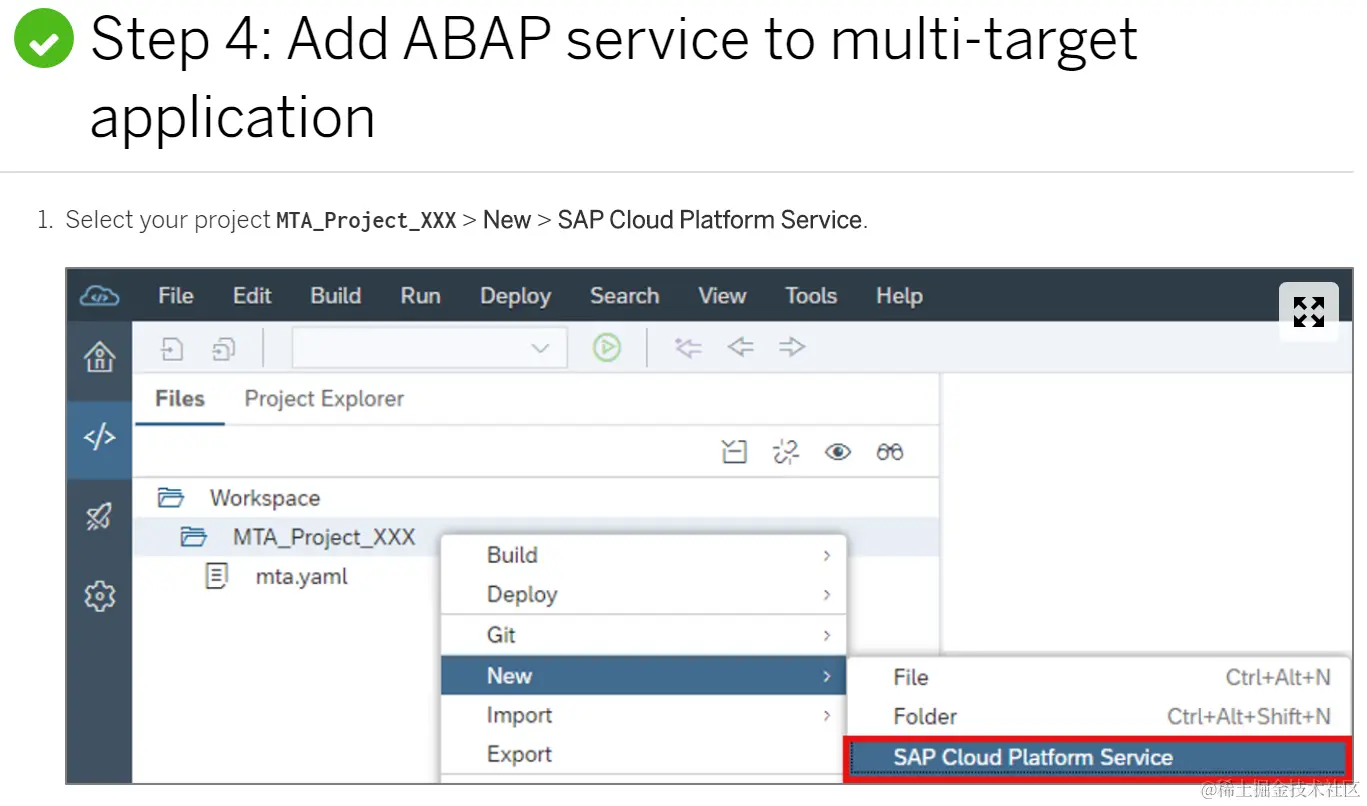Click the MTA_Project_XXX folder icon

pos(193,537)
